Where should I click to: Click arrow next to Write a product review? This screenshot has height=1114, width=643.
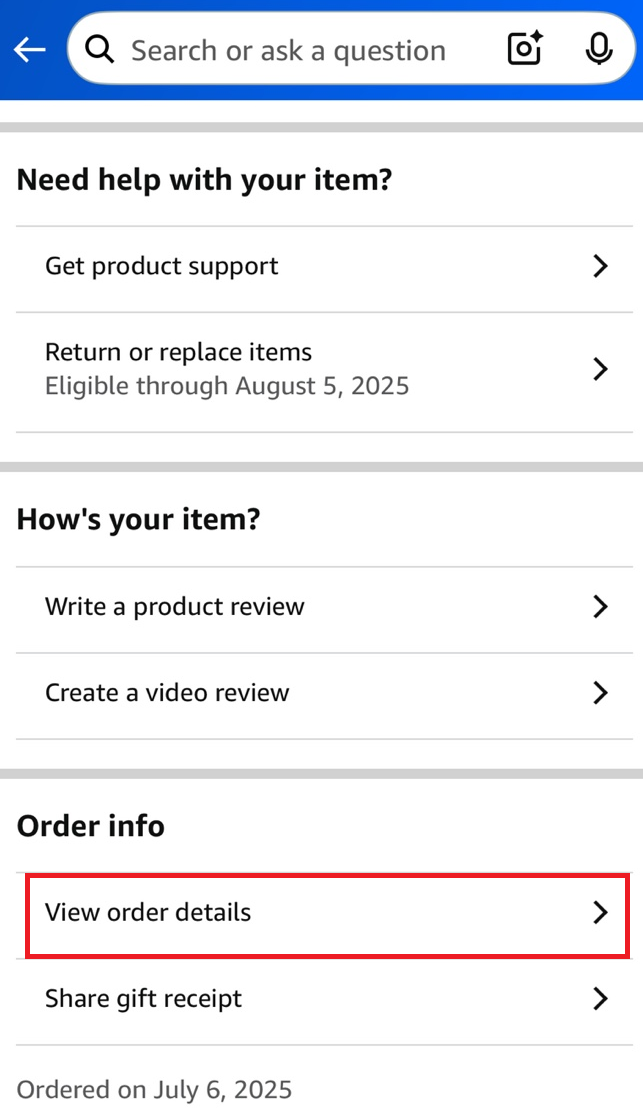[600, 606]
